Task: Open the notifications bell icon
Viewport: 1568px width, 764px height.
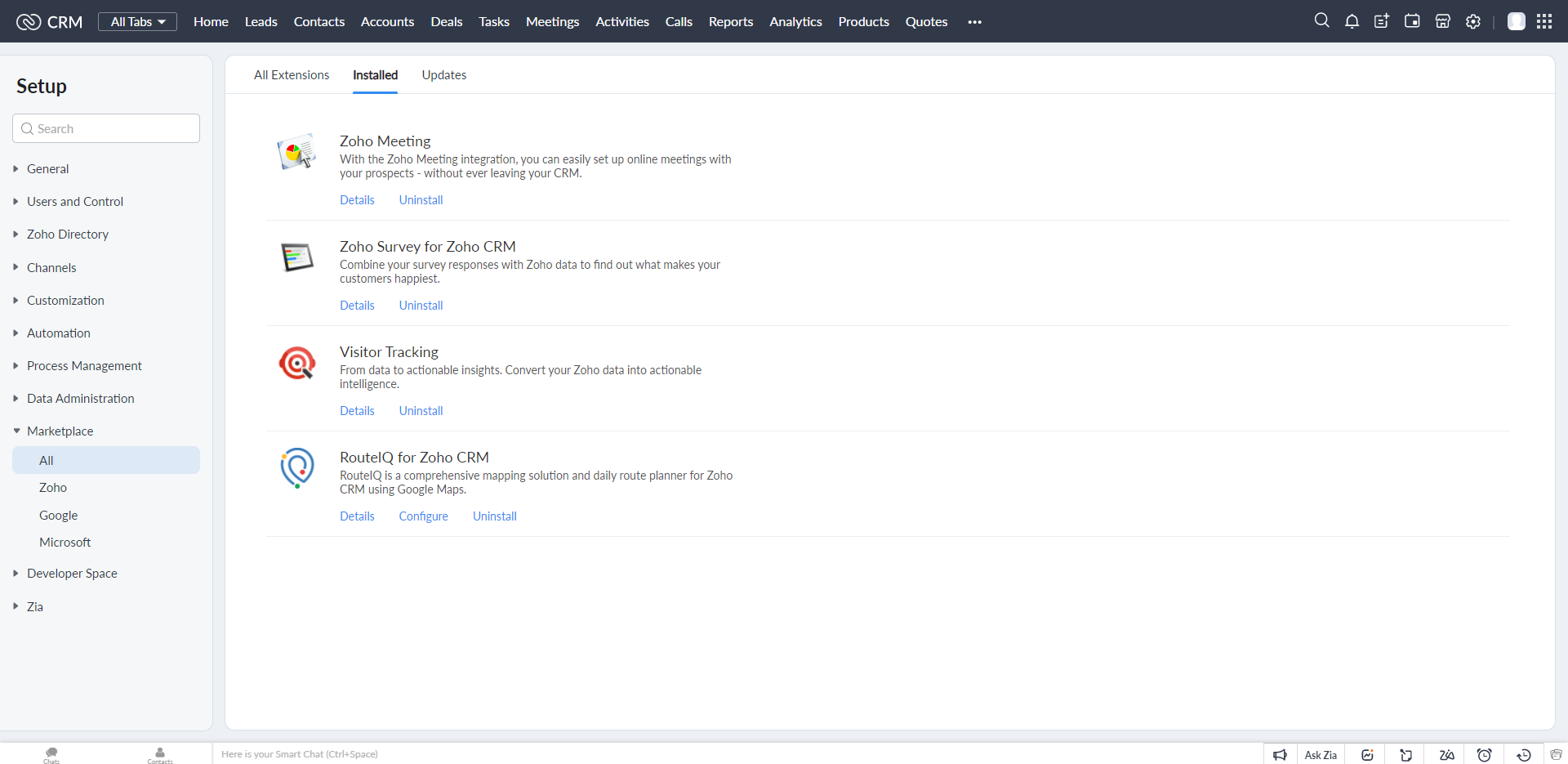Action: coord(1352,21)
